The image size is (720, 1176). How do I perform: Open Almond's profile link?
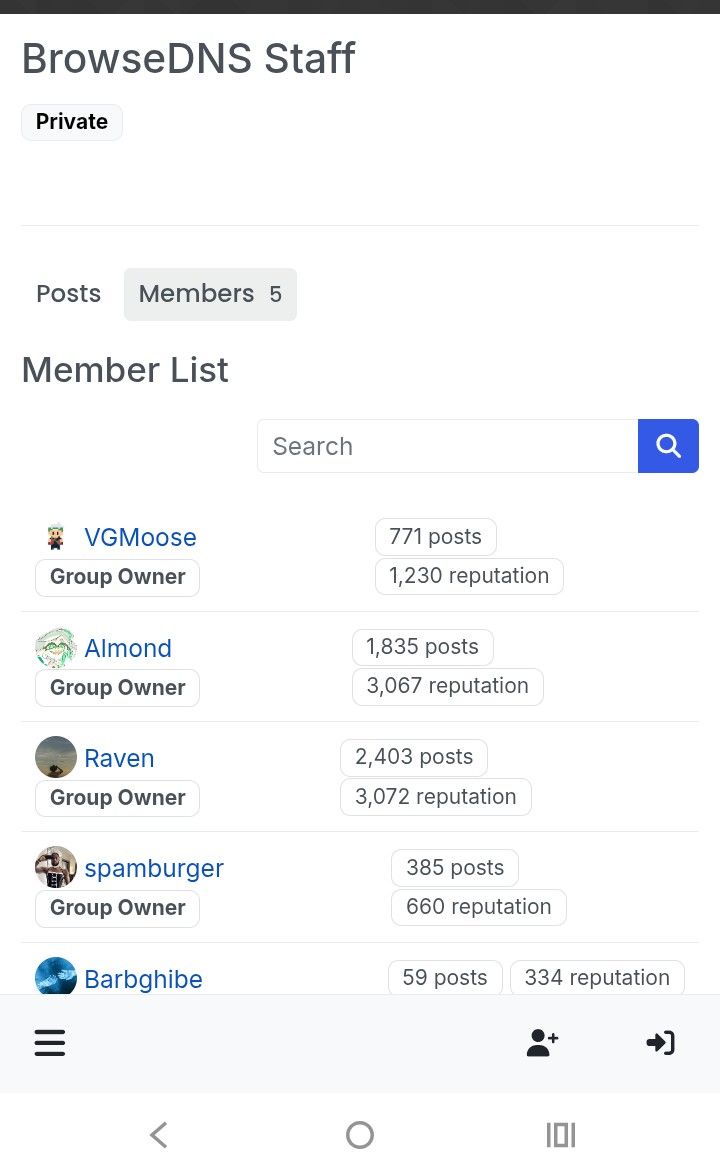pyautogui.click(x=128, y=648)
